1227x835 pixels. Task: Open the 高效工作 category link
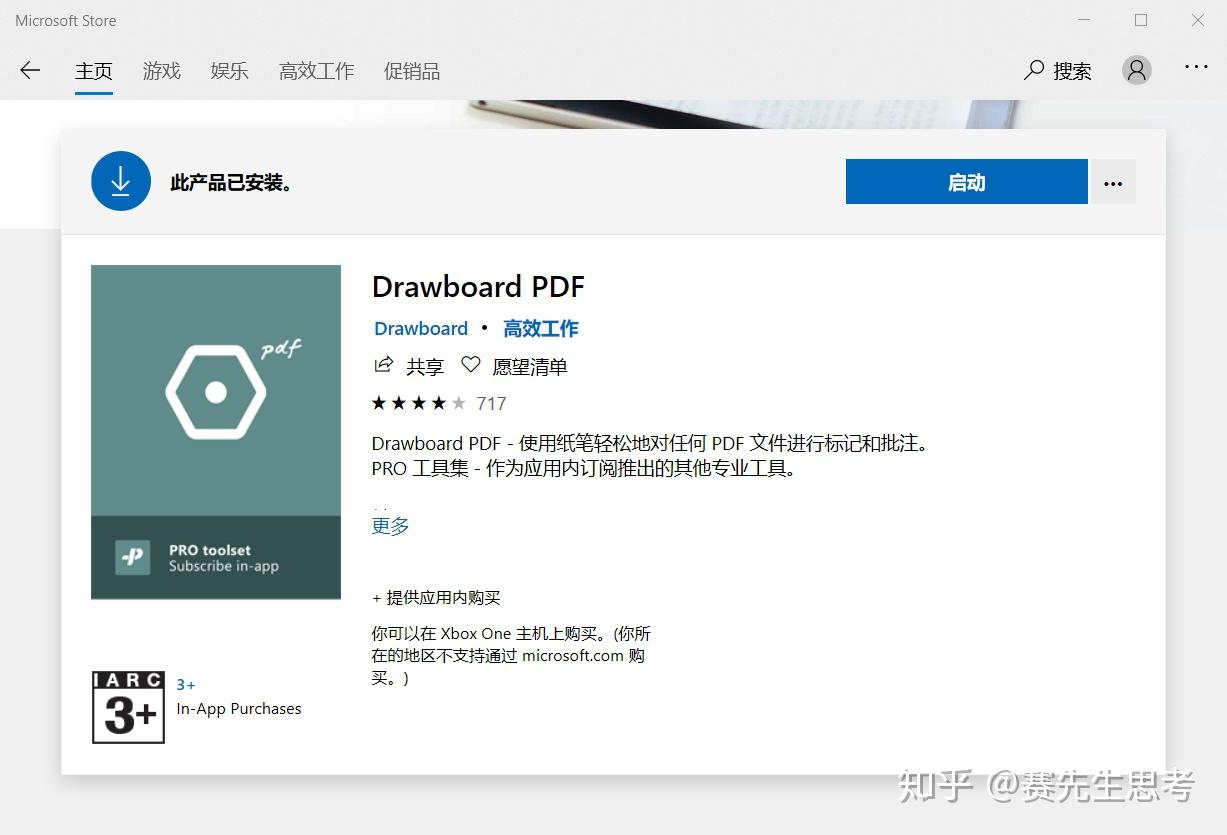541,328
